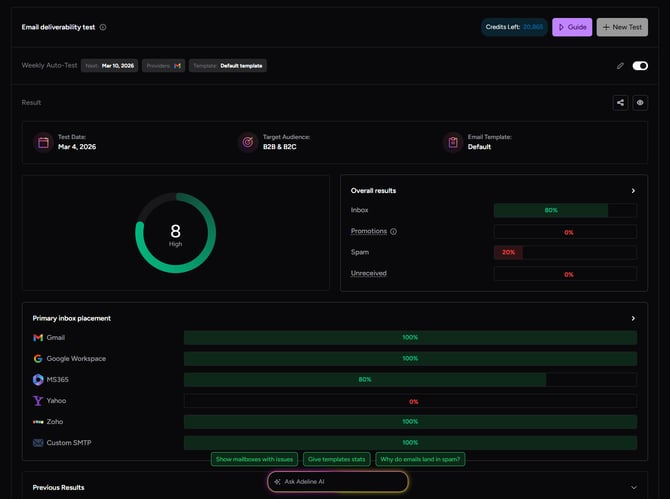Click Show mailboxes with issues suggestion
Viewport: 670px width, 499px height.
coord(254,459)
